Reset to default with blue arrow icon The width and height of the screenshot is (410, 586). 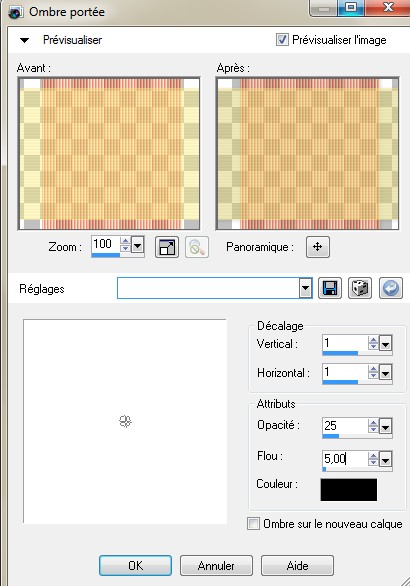(x=391, y=288)
